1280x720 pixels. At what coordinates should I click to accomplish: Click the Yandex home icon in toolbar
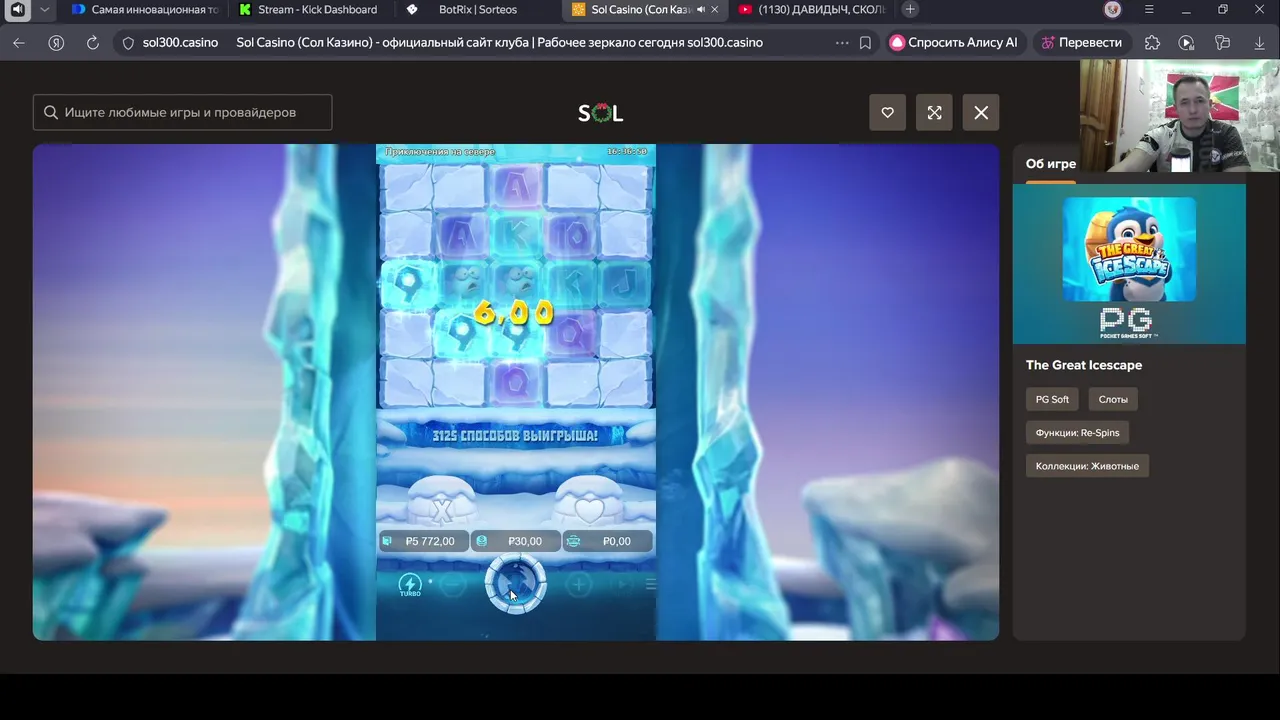point(56,43)
